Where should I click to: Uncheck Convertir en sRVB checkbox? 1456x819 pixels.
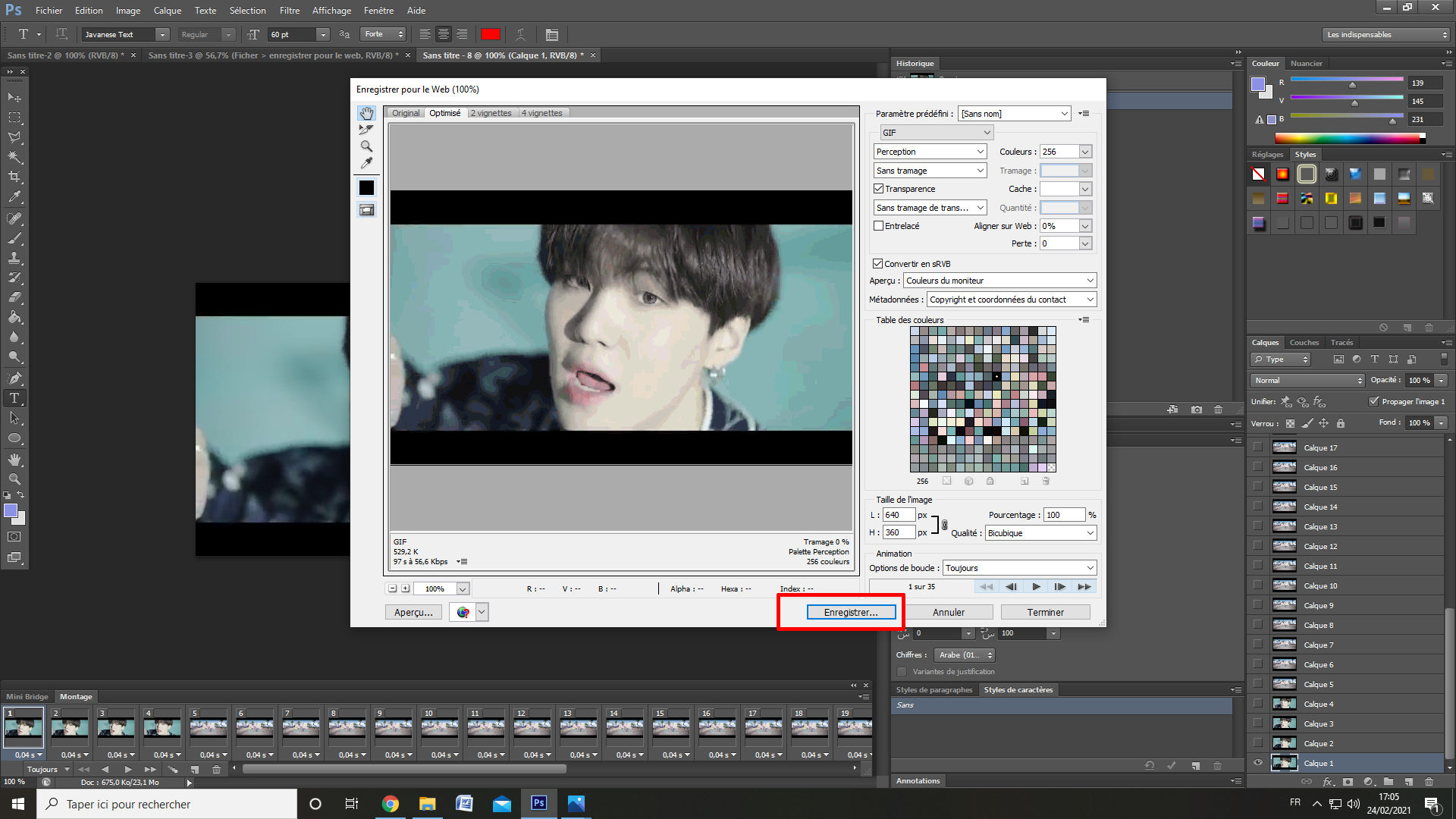click(878, 264)
